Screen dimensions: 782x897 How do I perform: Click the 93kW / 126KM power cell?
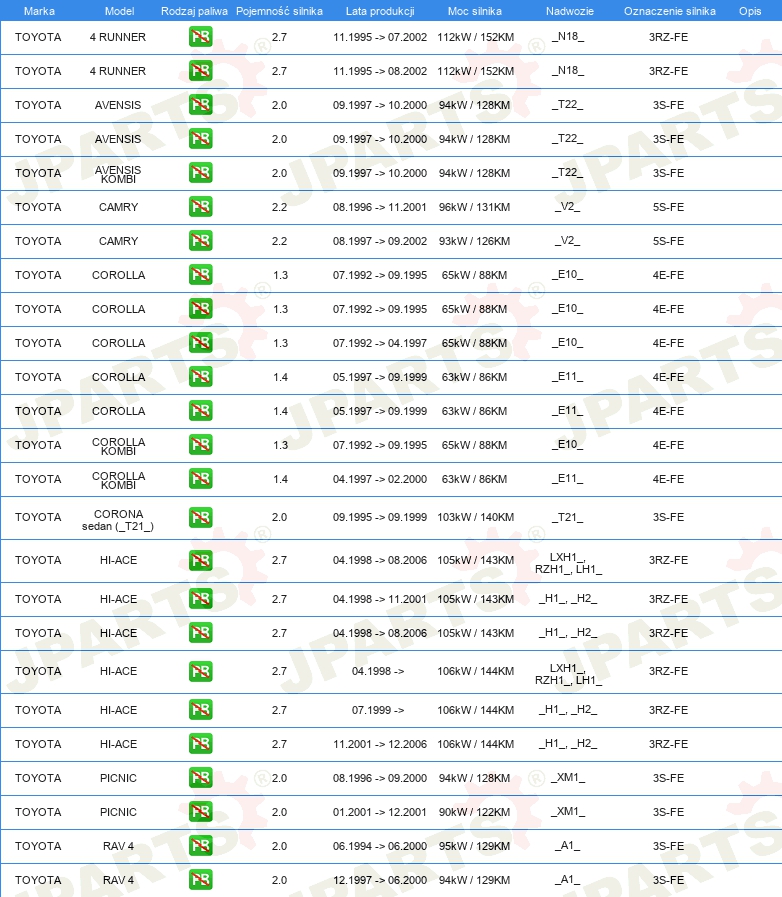pos(474,241)
